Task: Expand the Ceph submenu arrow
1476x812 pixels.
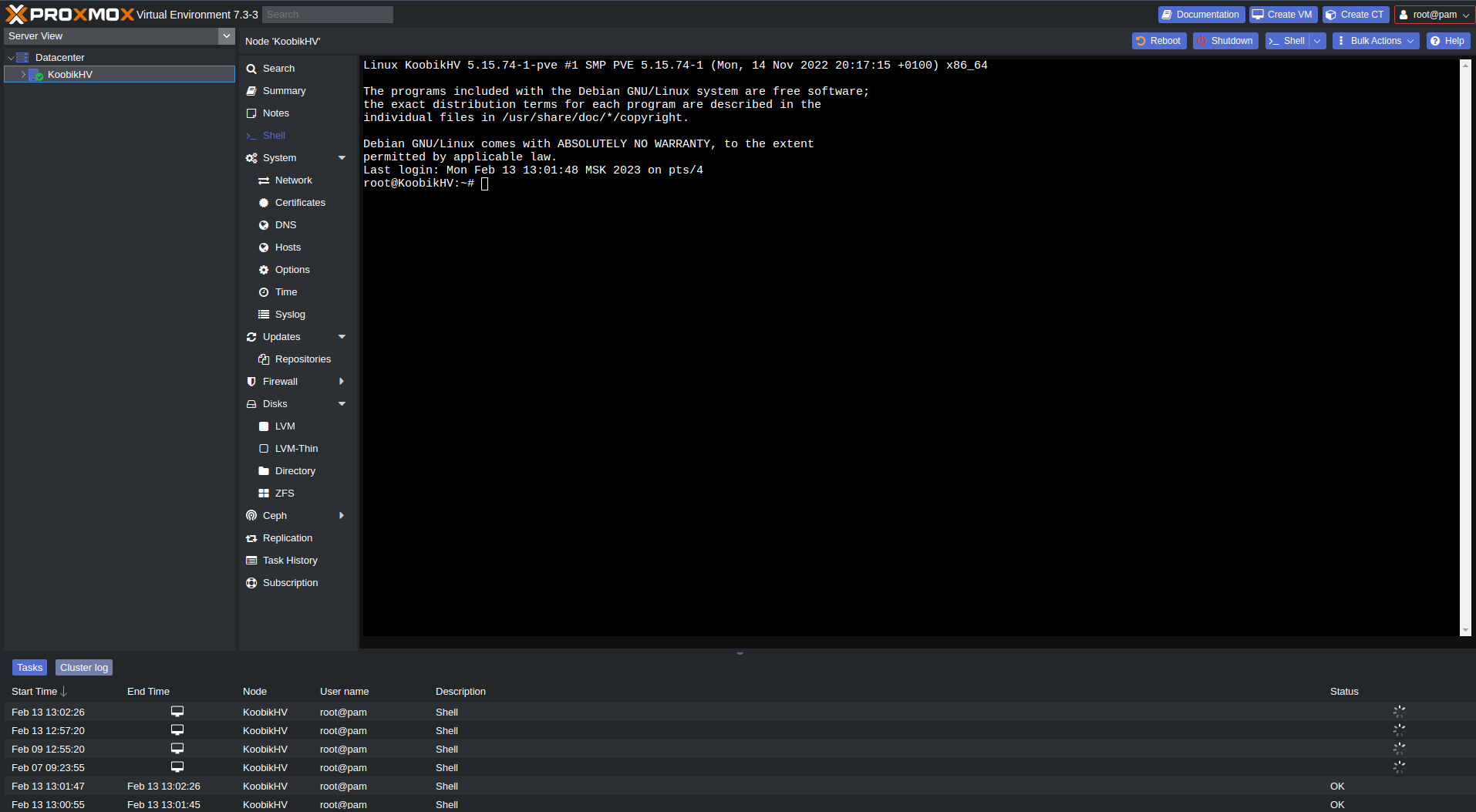Action: tap(342, 516)
